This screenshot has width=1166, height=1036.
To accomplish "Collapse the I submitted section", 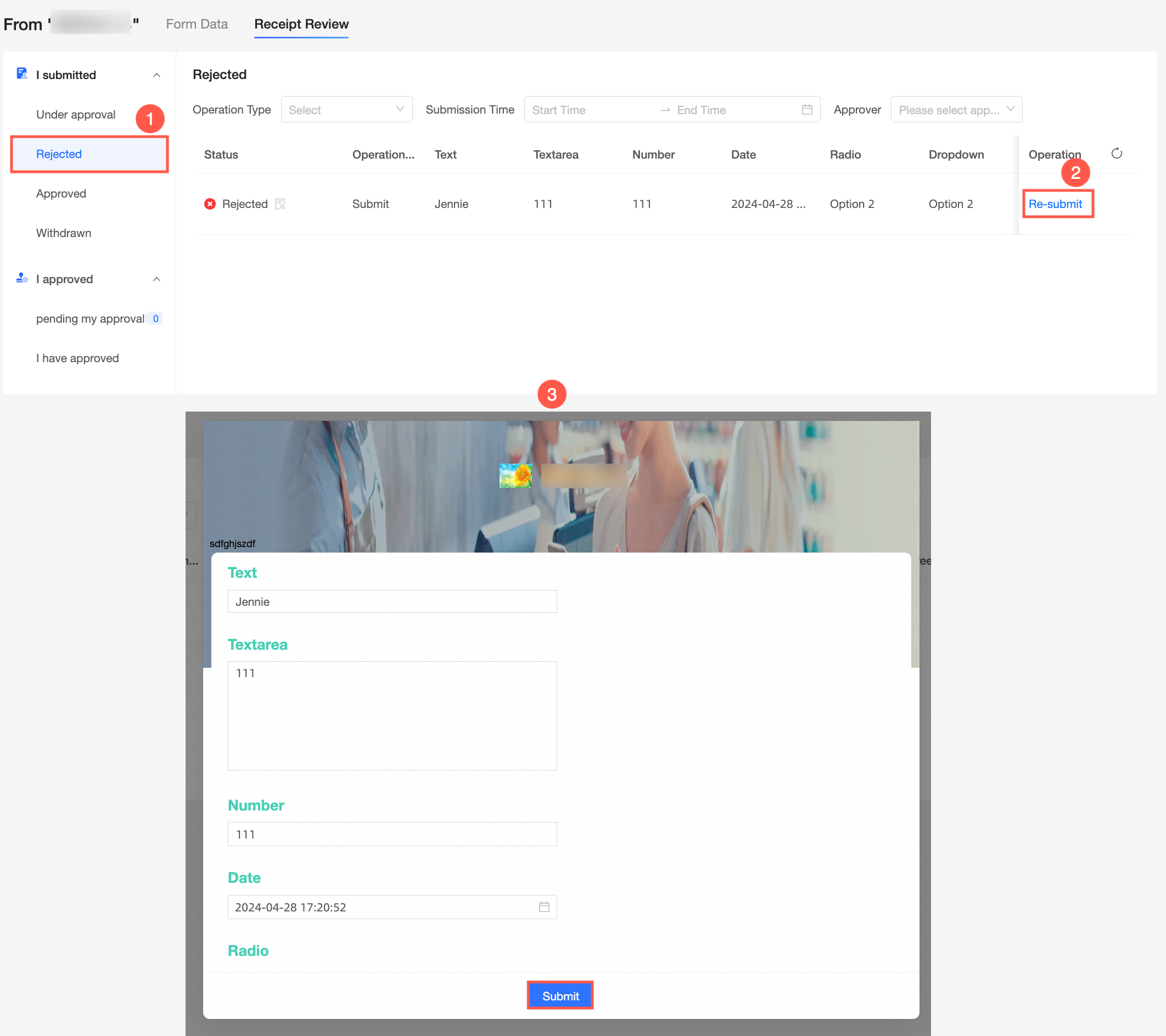I will coord(157,75).
